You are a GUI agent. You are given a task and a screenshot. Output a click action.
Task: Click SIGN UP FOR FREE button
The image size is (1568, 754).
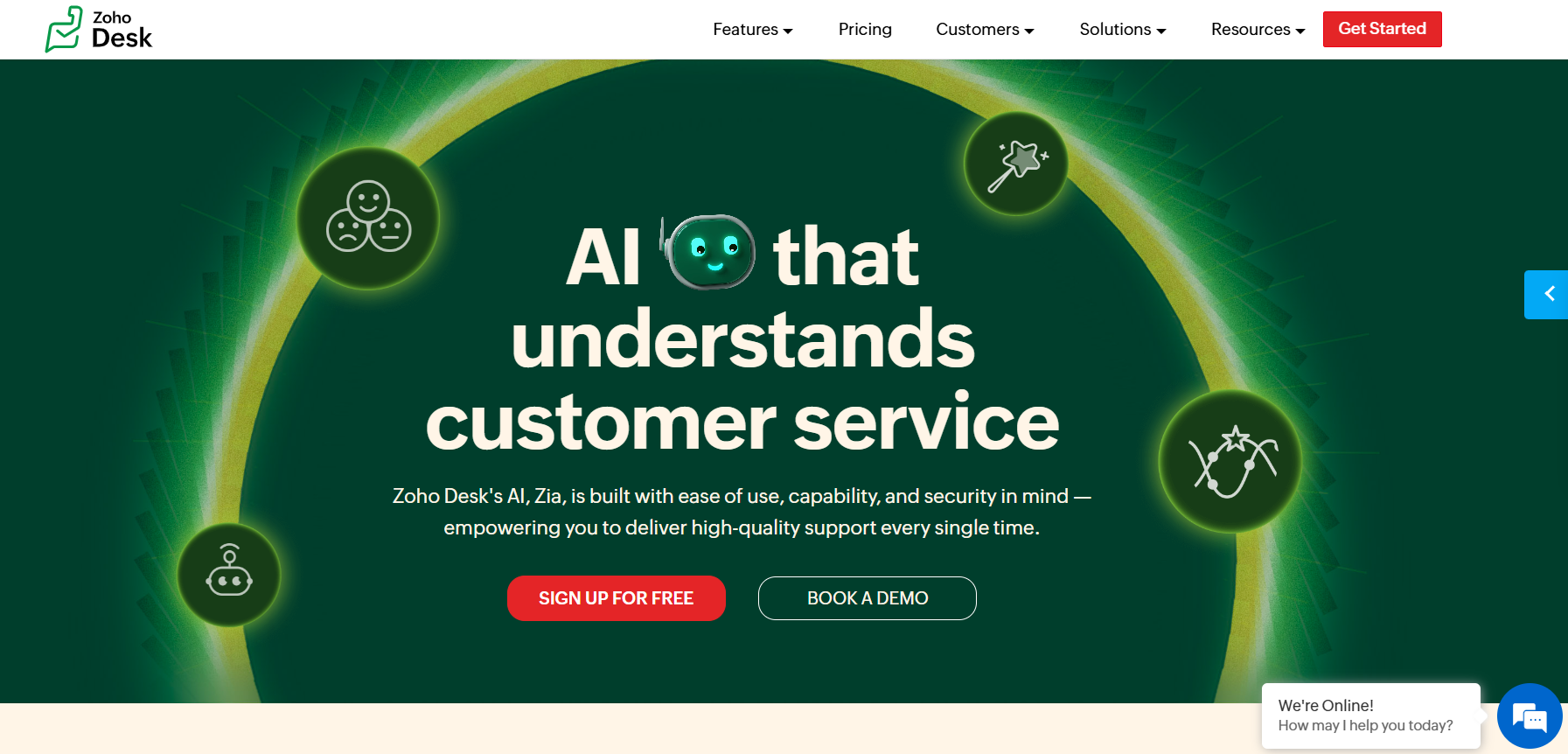pyautogui.click(x=617, y=598)
